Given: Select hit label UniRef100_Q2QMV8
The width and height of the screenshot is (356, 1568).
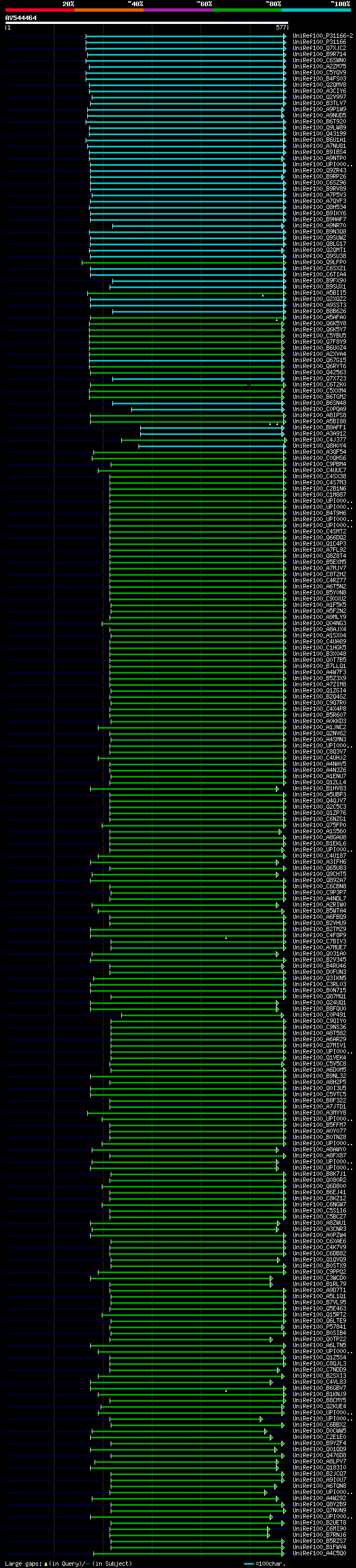Looking at the screenshot, I should [x=319, y=85].
